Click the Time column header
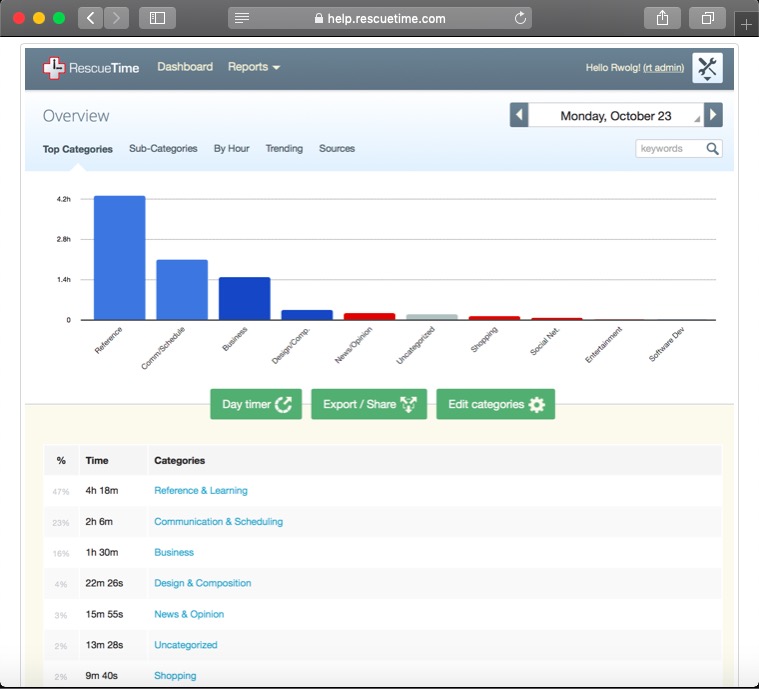Image resolution: width=759 pixels, height=689 pixels. [x=97, y=460]
